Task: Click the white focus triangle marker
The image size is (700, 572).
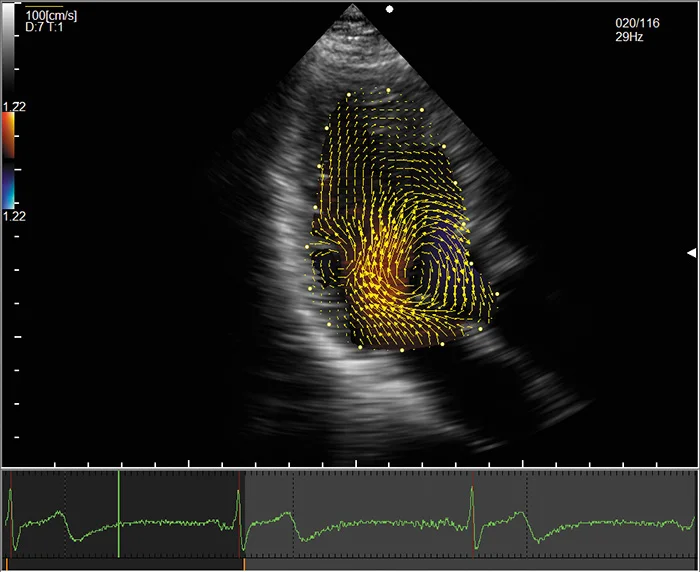Action: [x=688, y=252]
